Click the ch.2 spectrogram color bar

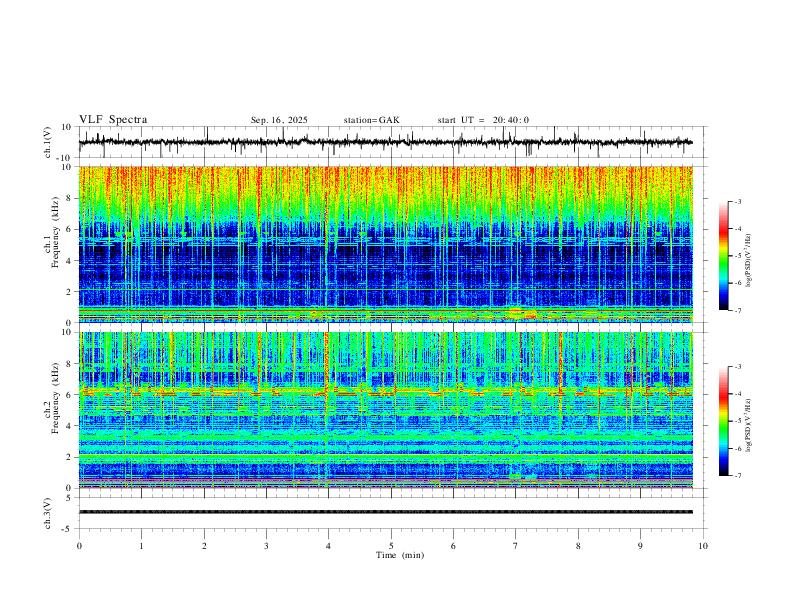point(724,421)
